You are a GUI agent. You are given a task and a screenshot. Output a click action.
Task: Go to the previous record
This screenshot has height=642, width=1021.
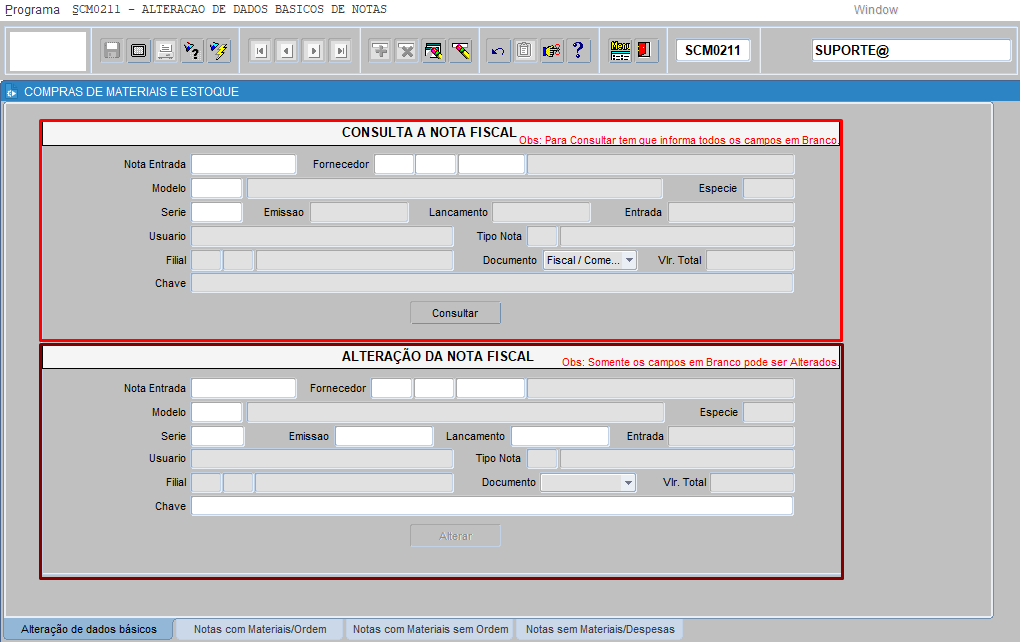[x=287, y=51]
